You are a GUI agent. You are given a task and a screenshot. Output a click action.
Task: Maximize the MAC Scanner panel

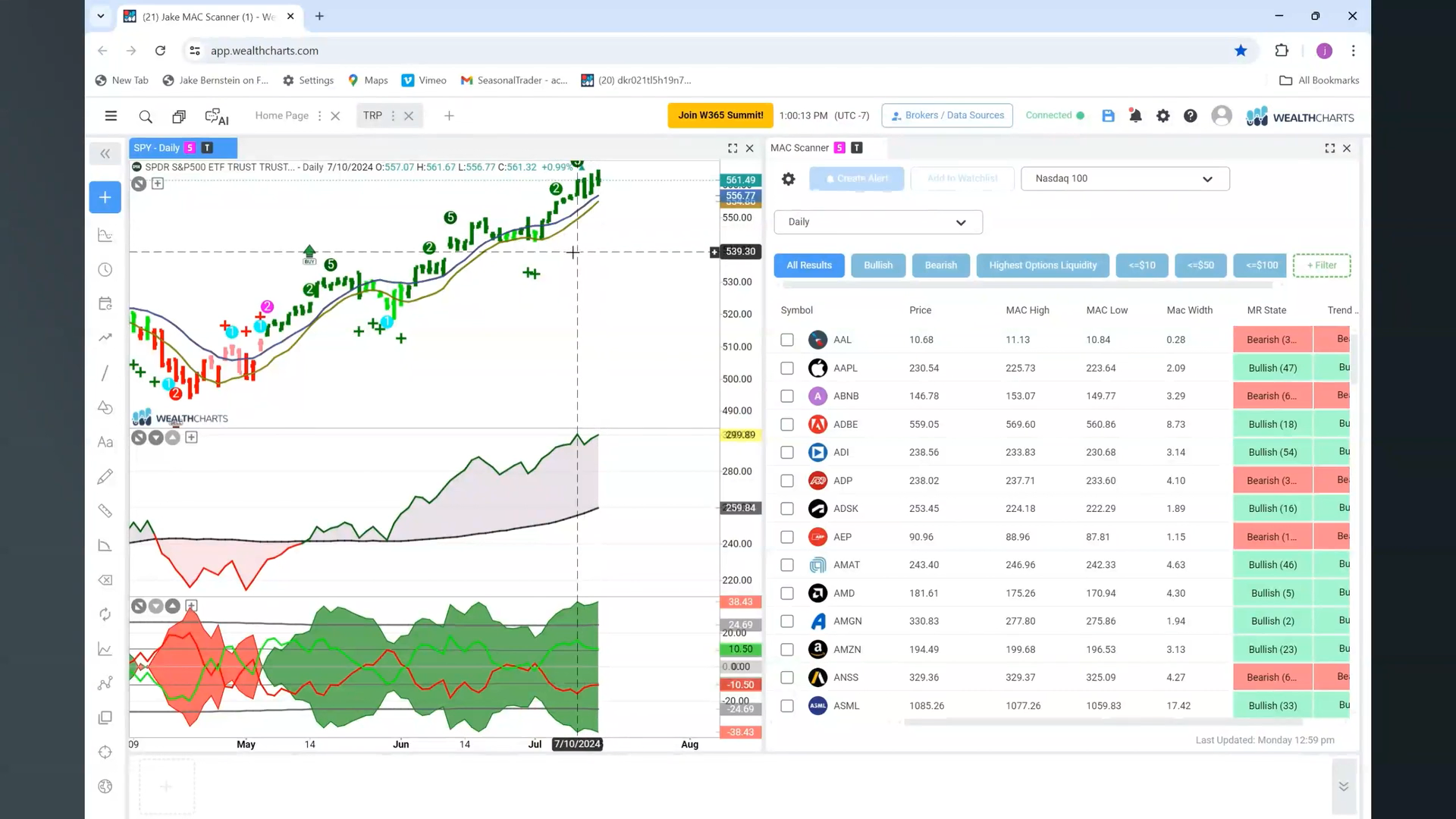(1329, 149)
